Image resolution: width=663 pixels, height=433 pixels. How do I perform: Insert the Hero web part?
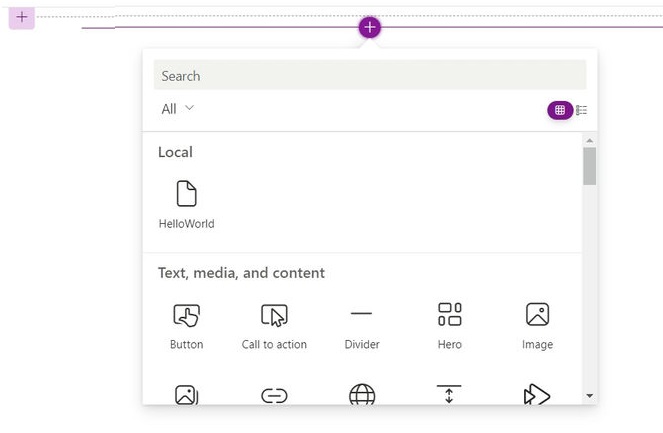point(449,326)
